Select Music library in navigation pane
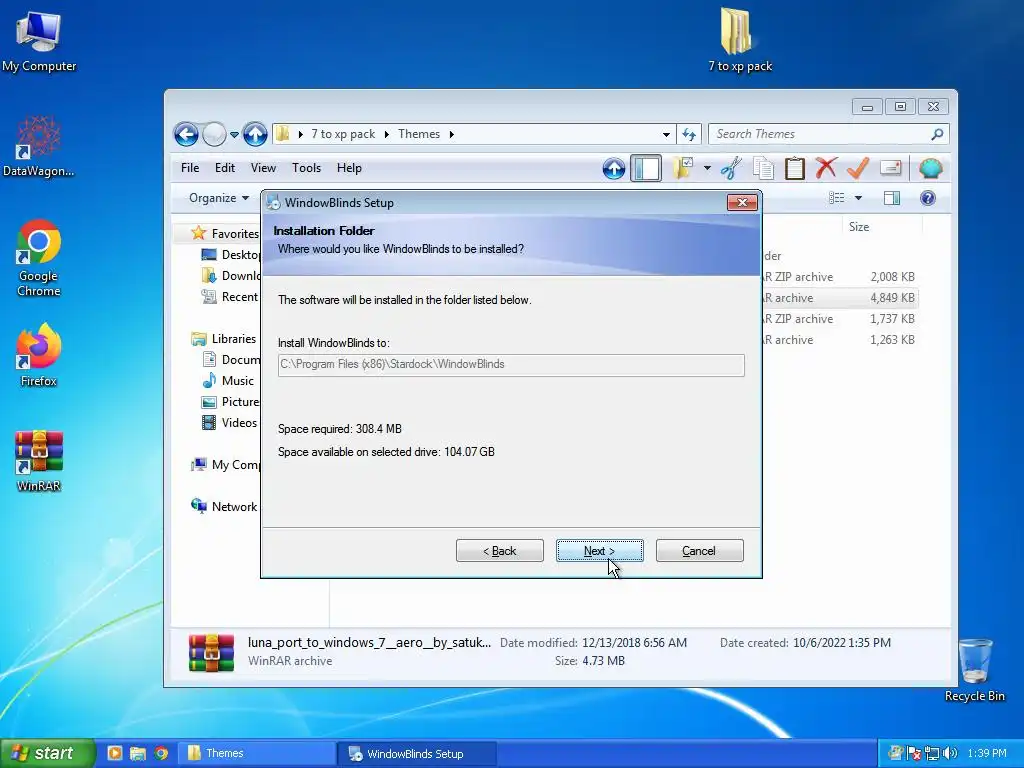 coord(228,380)
